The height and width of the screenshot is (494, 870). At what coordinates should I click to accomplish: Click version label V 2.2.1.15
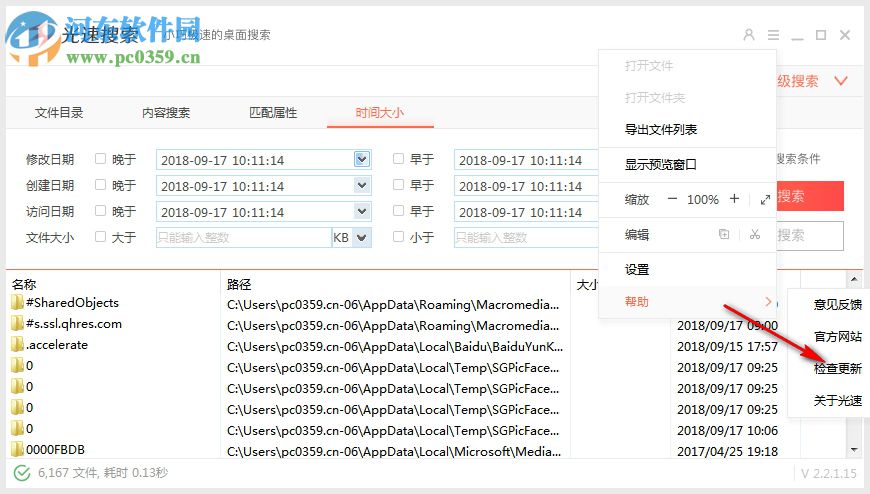[x=828, y=473]
